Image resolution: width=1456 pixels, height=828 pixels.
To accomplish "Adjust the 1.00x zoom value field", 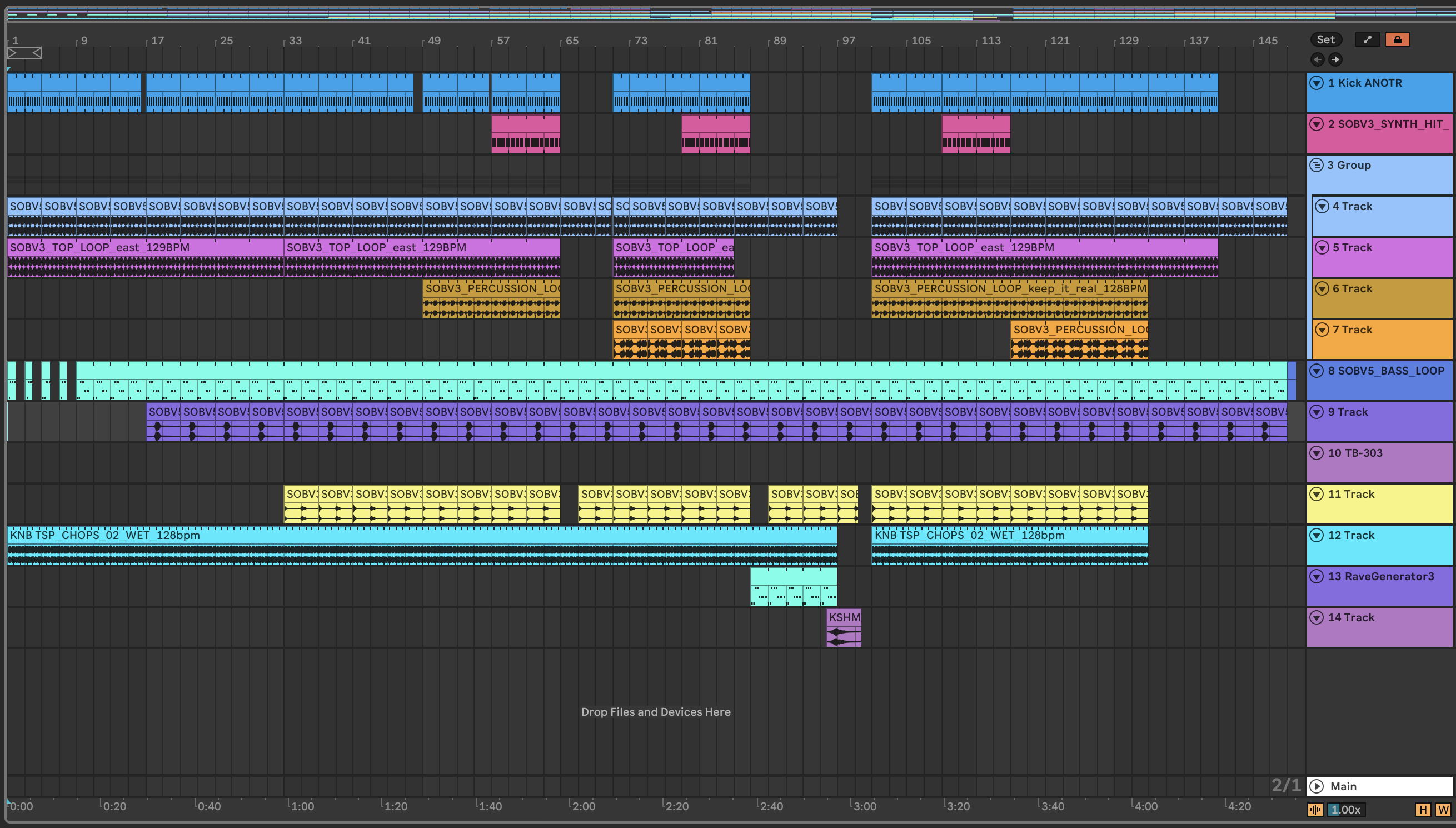I will click(x=1346, y=809).
